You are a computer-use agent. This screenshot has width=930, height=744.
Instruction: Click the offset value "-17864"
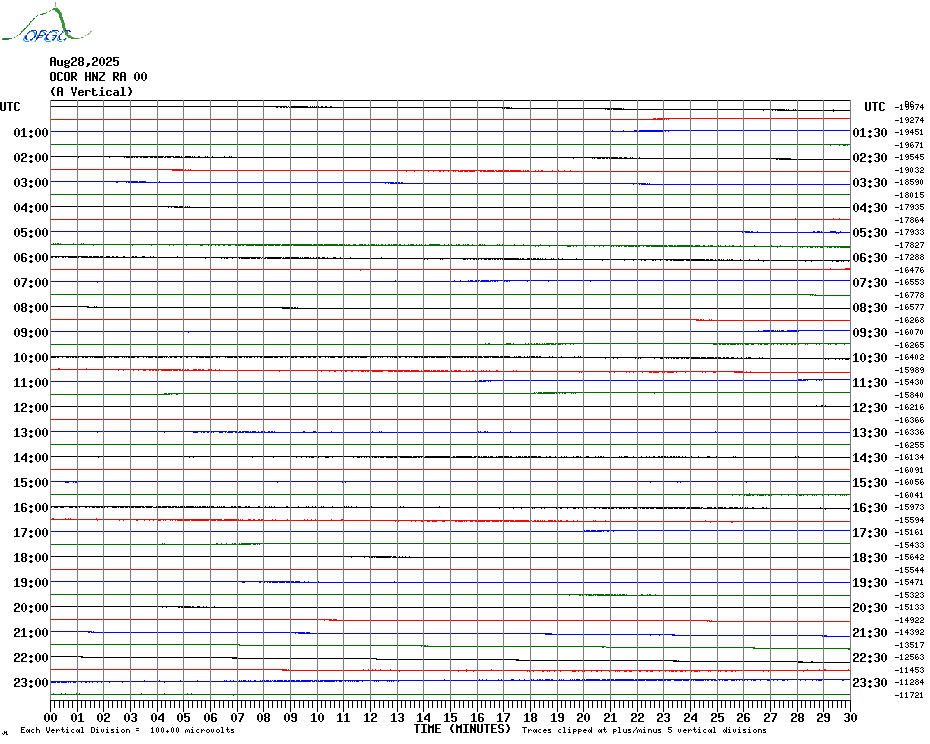tap(909, 220)
